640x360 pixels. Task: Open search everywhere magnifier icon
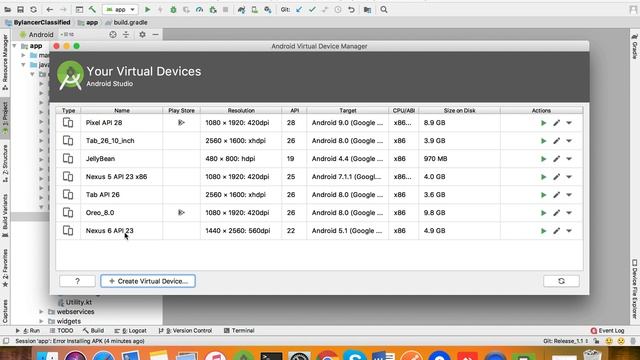pyautogui.click(x=384, y=9)
